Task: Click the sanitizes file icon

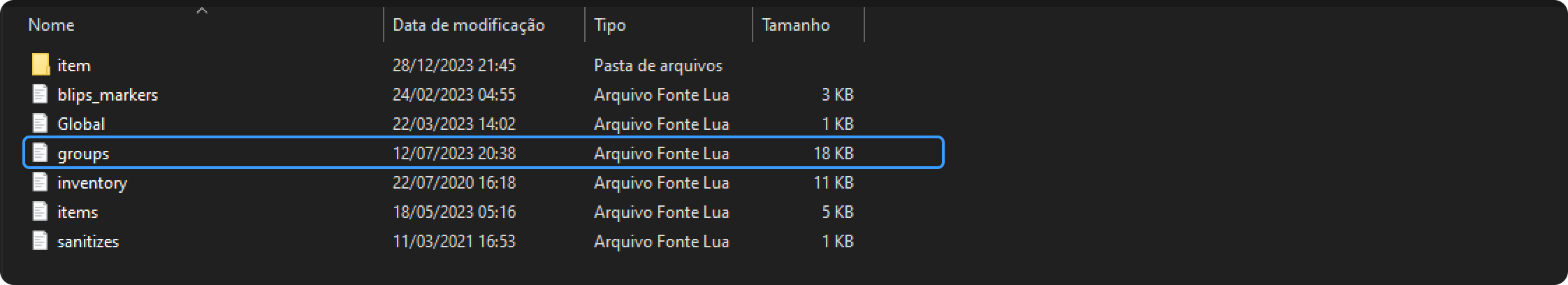Action: pyautogui.click(x=41, y=241)
